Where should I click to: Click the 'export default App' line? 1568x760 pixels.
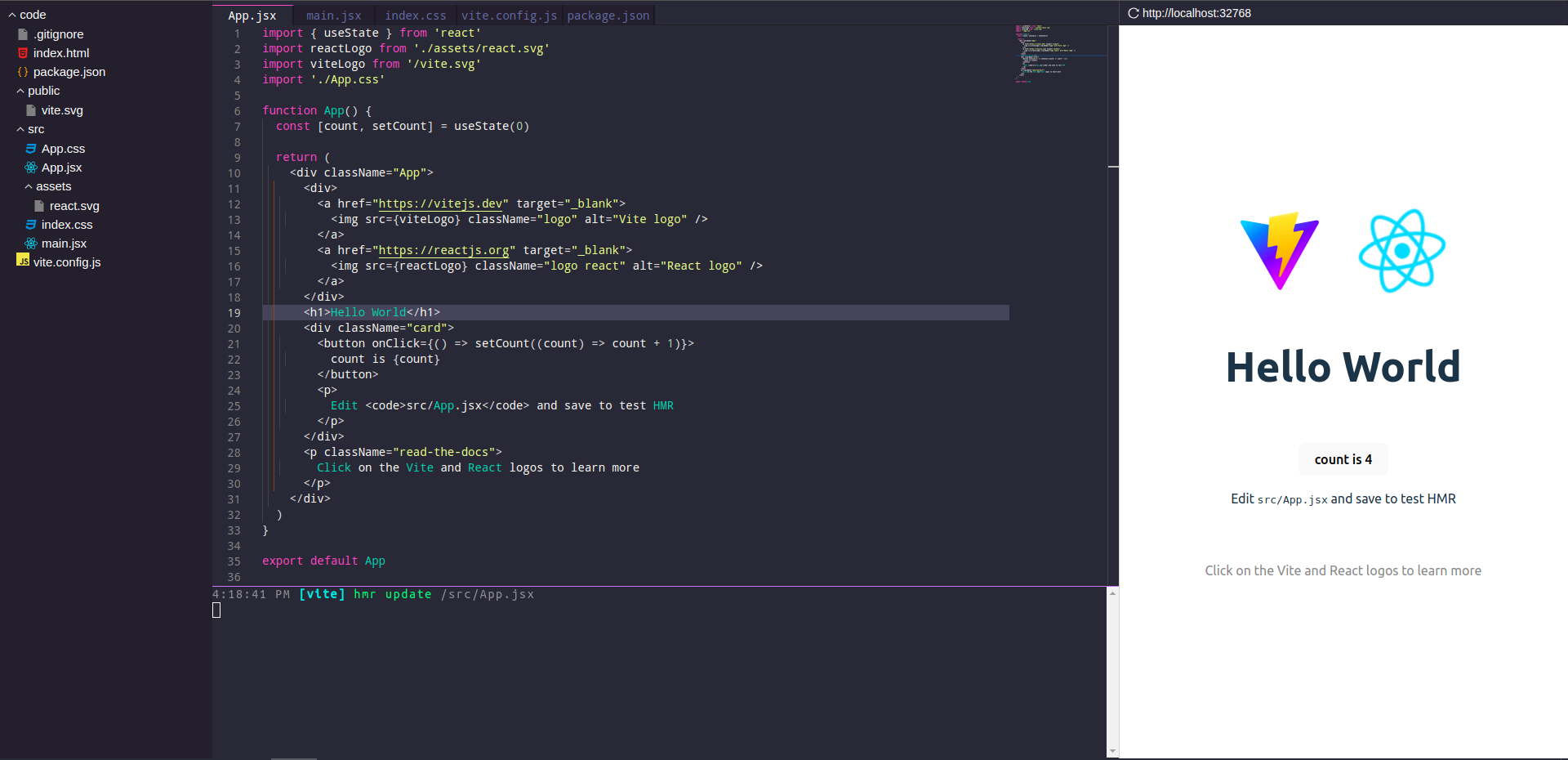[x=323, y=561]
